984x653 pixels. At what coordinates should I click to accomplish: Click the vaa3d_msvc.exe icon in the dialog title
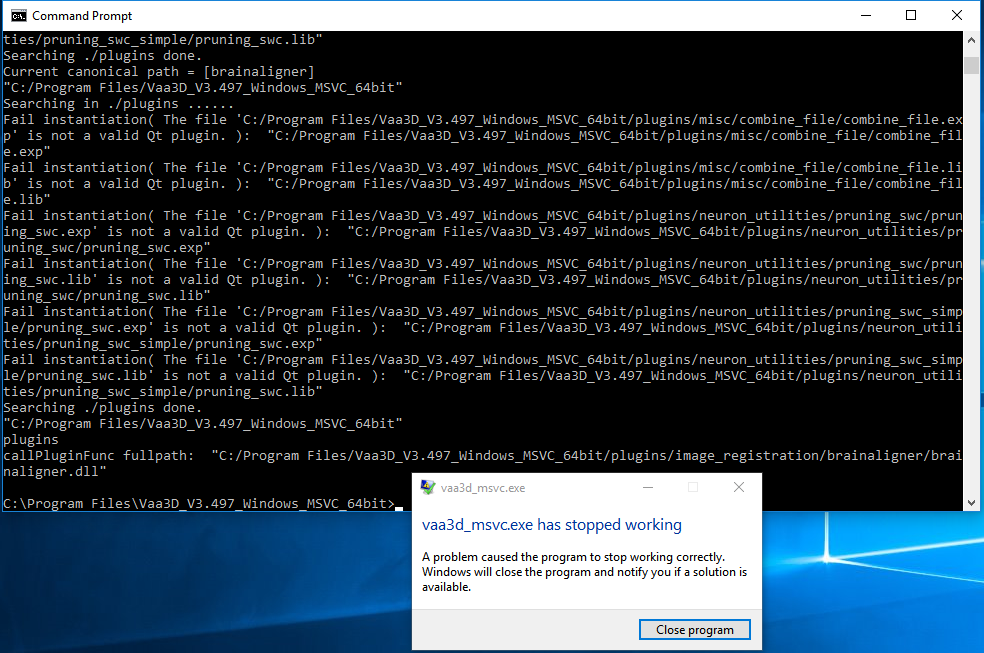(428, 488)
